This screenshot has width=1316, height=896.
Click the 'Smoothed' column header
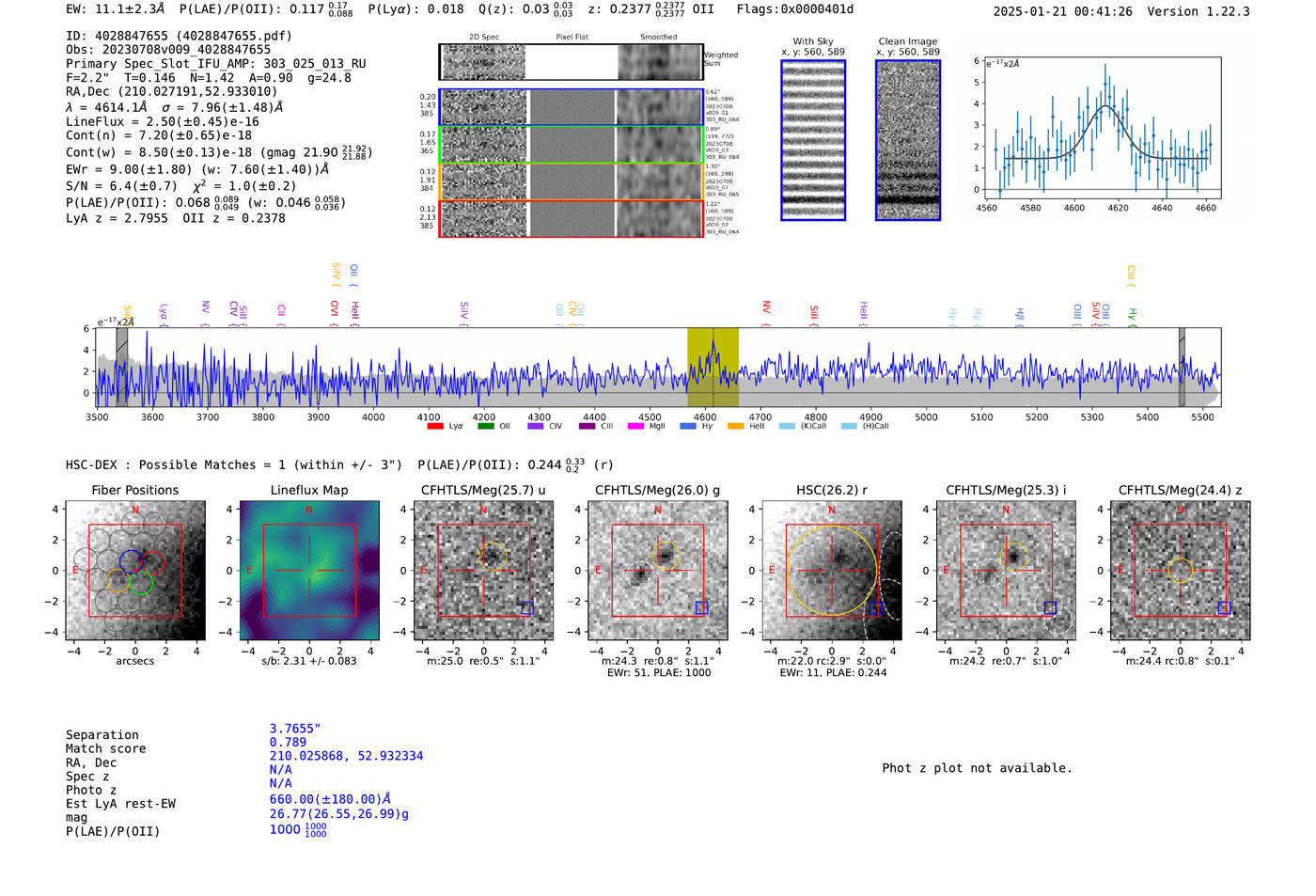point(658,37)
